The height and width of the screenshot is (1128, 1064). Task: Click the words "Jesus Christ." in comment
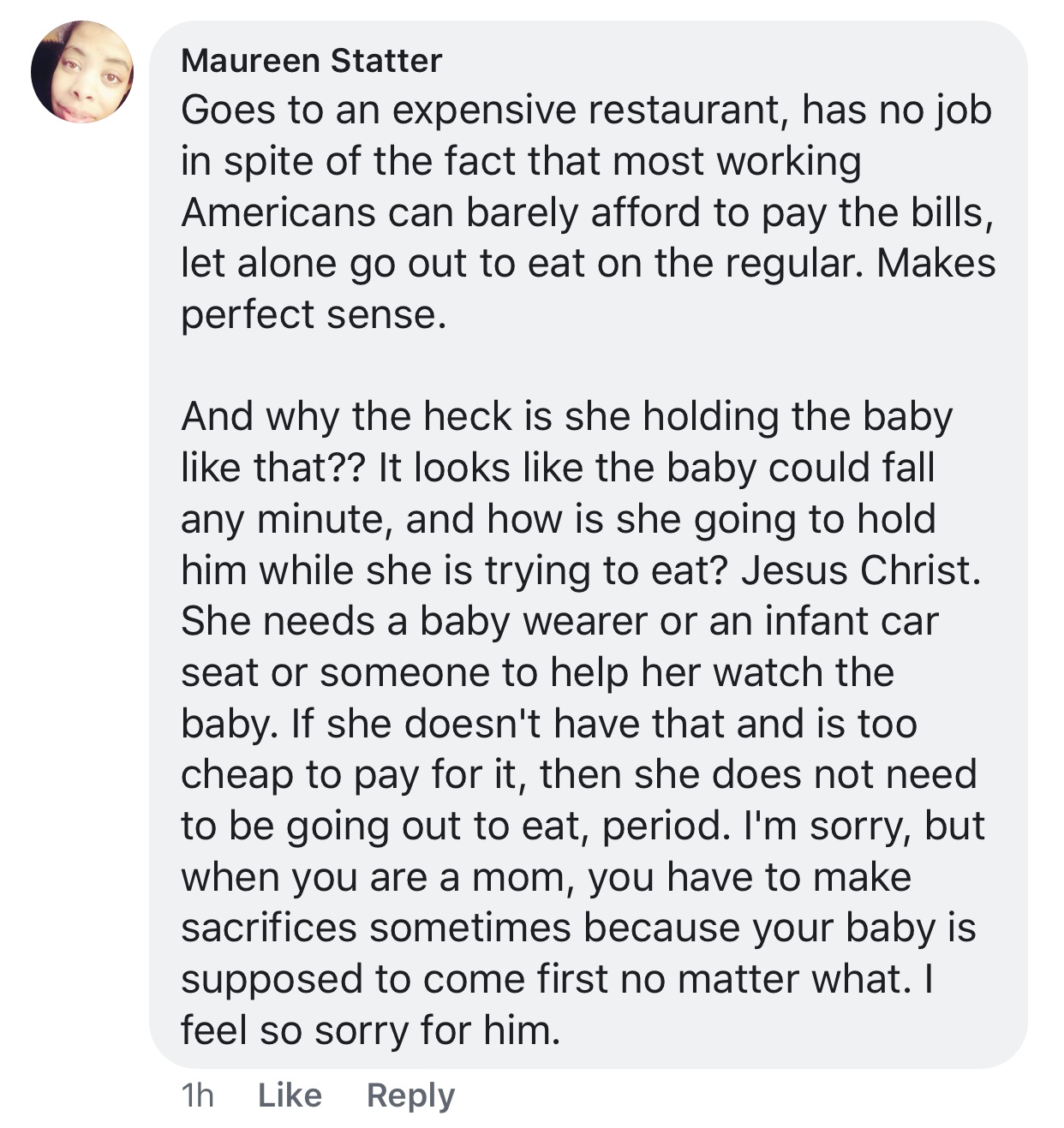[861, 570]
